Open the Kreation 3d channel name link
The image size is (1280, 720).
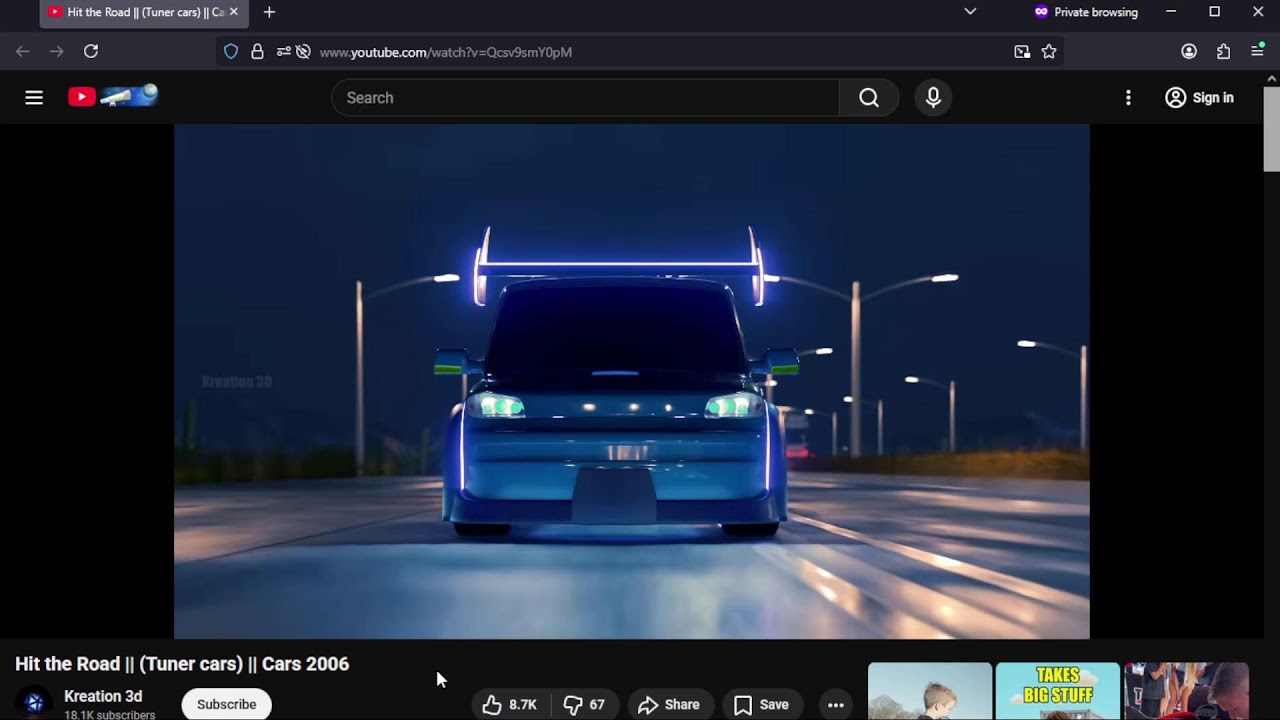click(103, 696)
